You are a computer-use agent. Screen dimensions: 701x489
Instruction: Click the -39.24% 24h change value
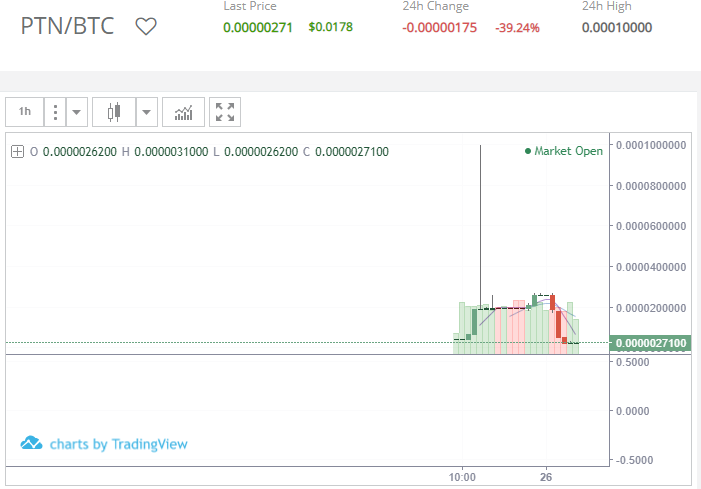[x=517, y=27]
